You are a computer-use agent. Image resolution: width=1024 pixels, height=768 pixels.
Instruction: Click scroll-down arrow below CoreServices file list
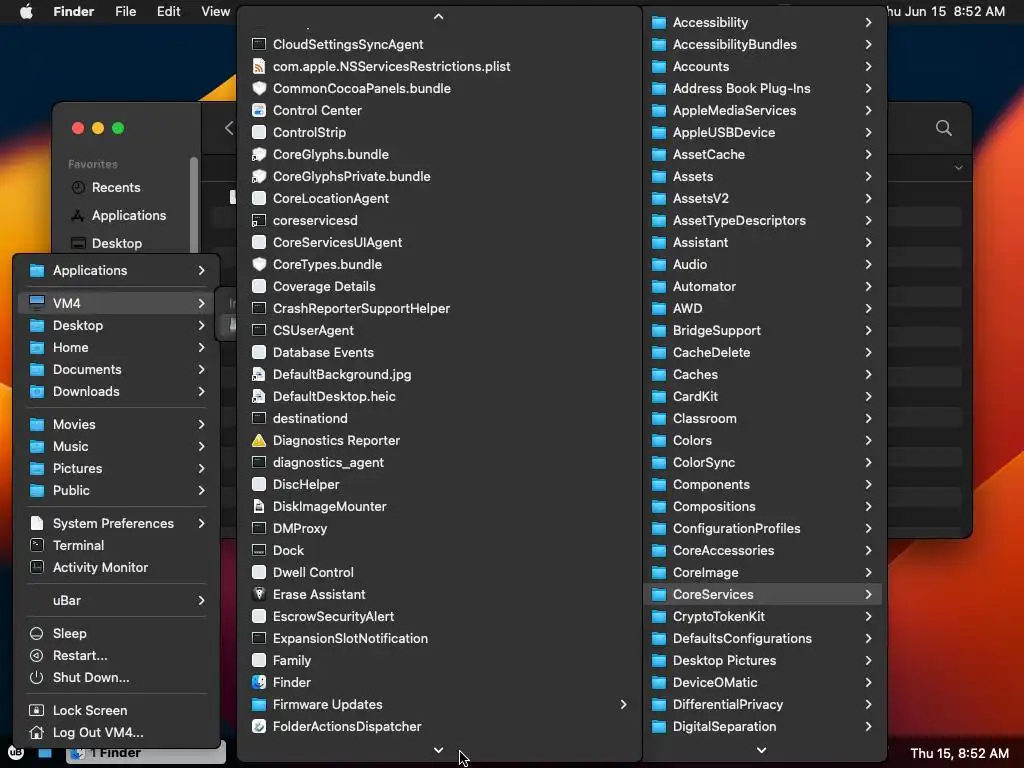click(x=439, y=750)
